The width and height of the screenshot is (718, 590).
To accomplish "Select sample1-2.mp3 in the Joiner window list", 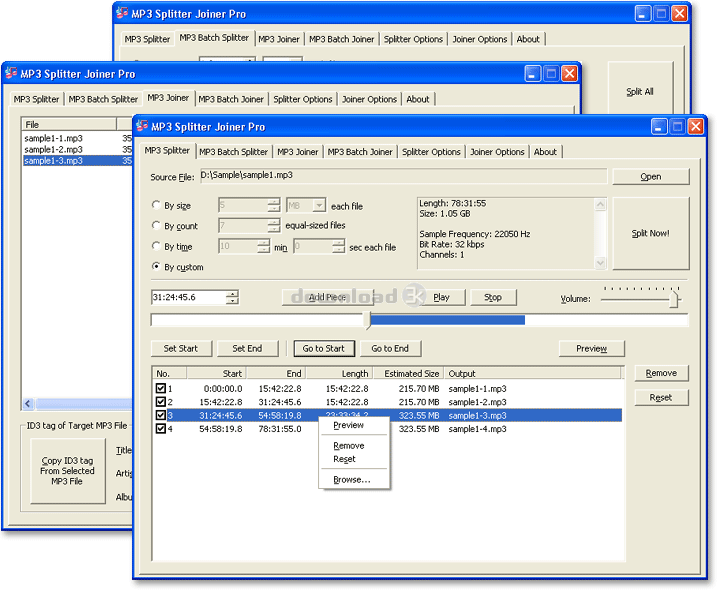I will coord(53,149).
